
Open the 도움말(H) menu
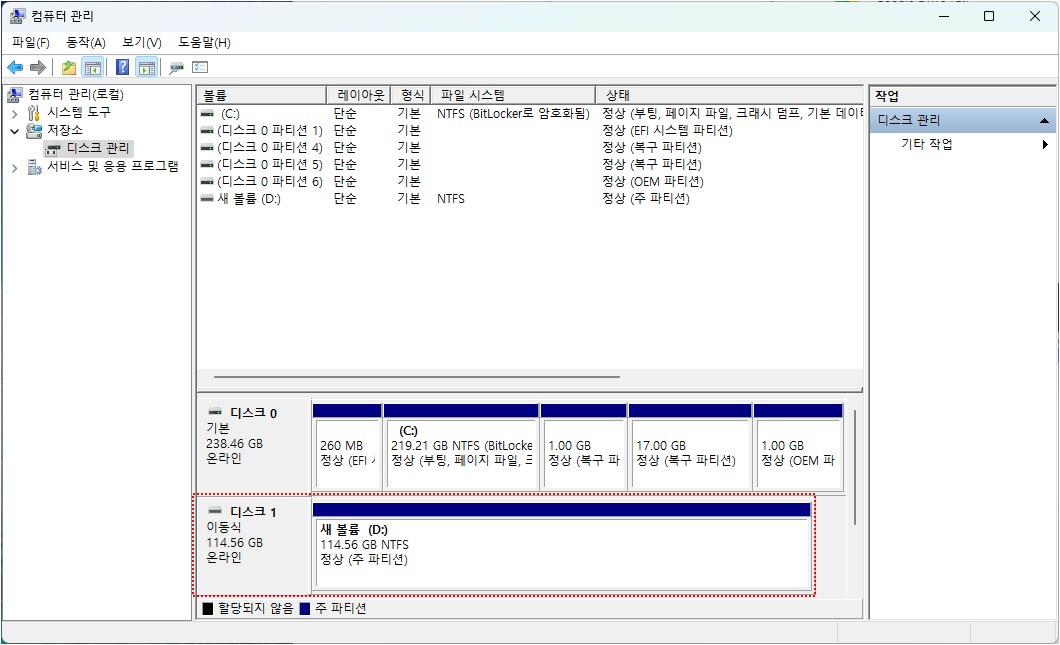coord(204,43)
